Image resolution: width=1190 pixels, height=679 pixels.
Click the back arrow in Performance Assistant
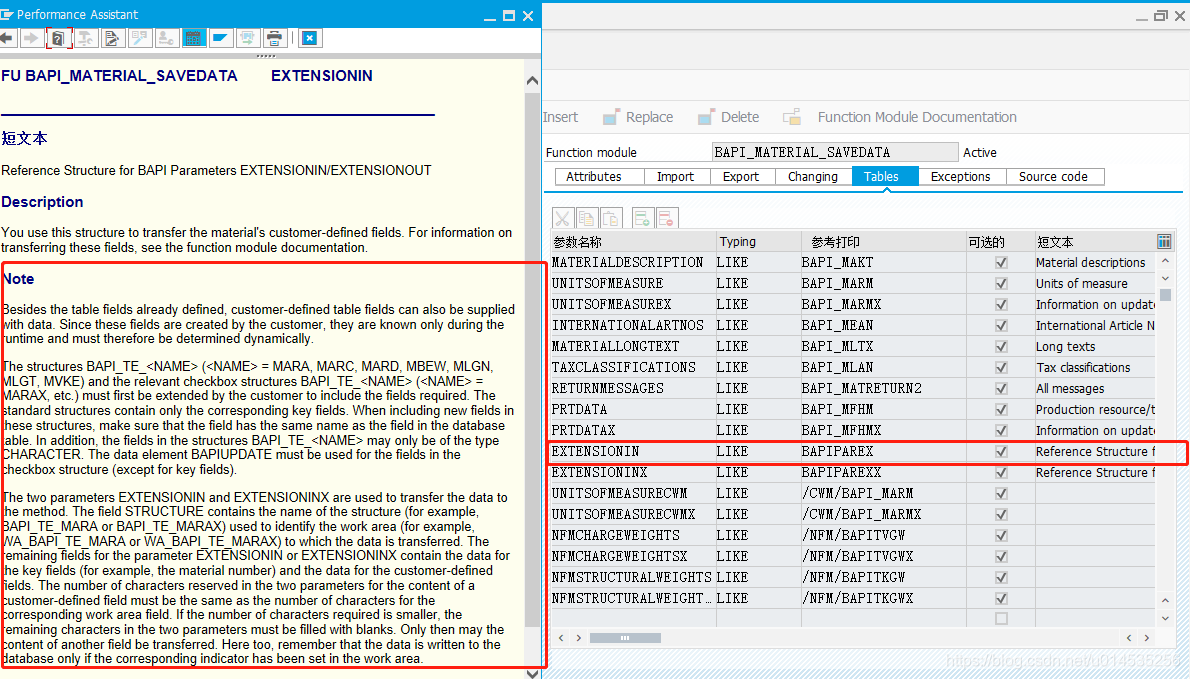click(x=10, y=38)
